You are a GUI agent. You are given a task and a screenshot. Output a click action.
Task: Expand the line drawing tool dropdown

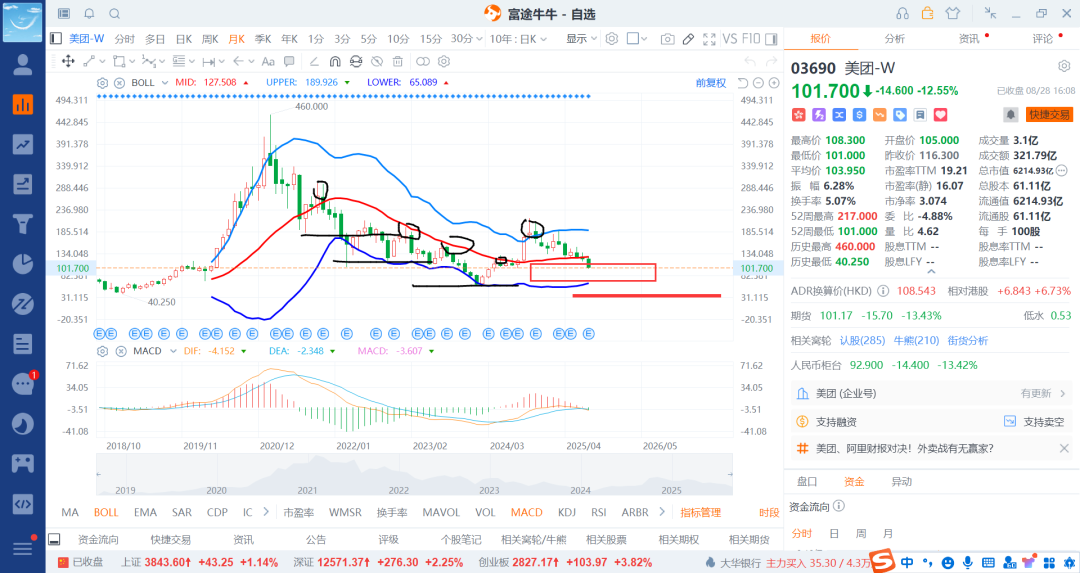103,61
